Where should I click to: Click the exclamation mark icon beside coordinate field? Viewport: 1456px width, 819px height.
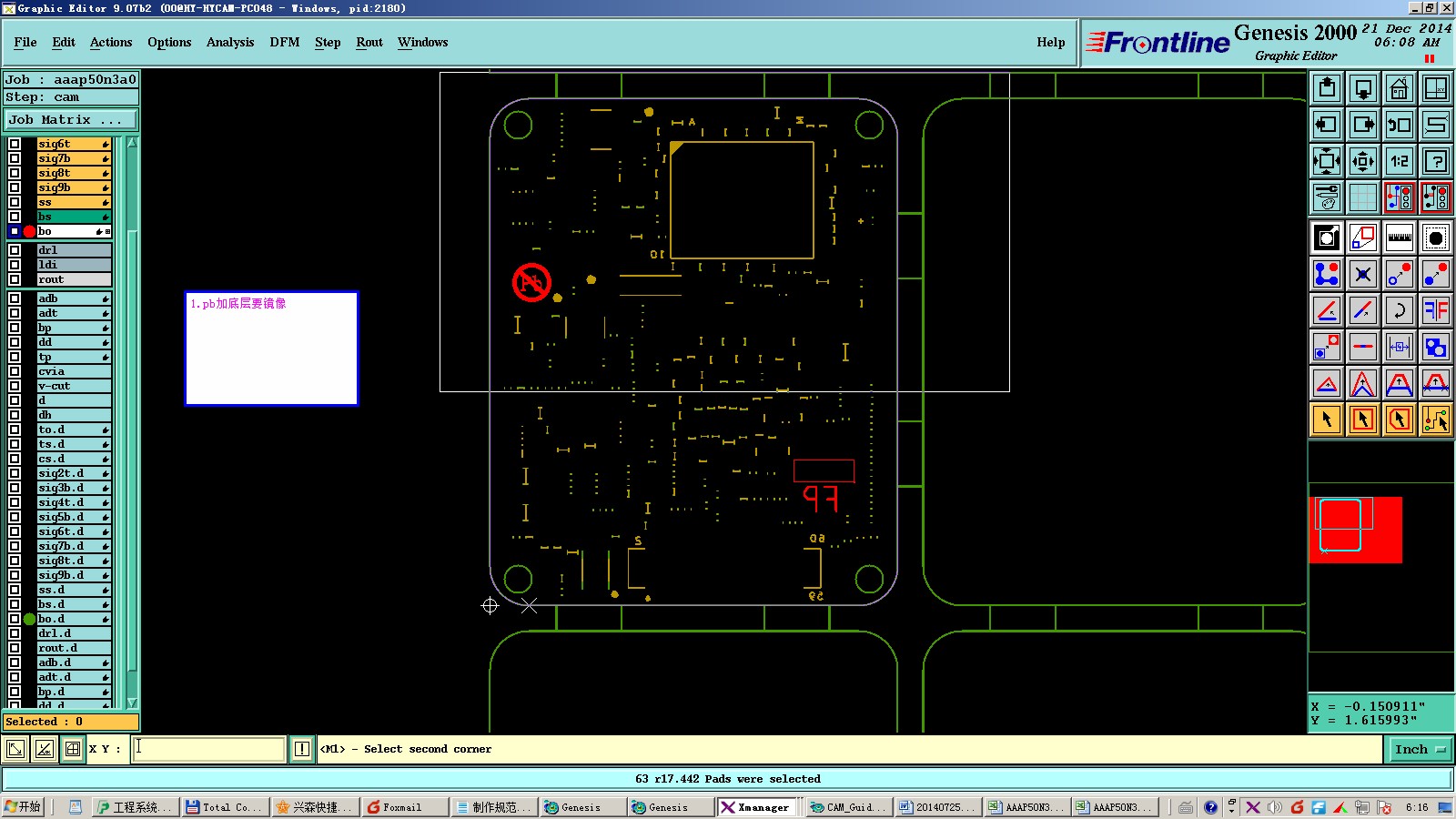(302, 749)
